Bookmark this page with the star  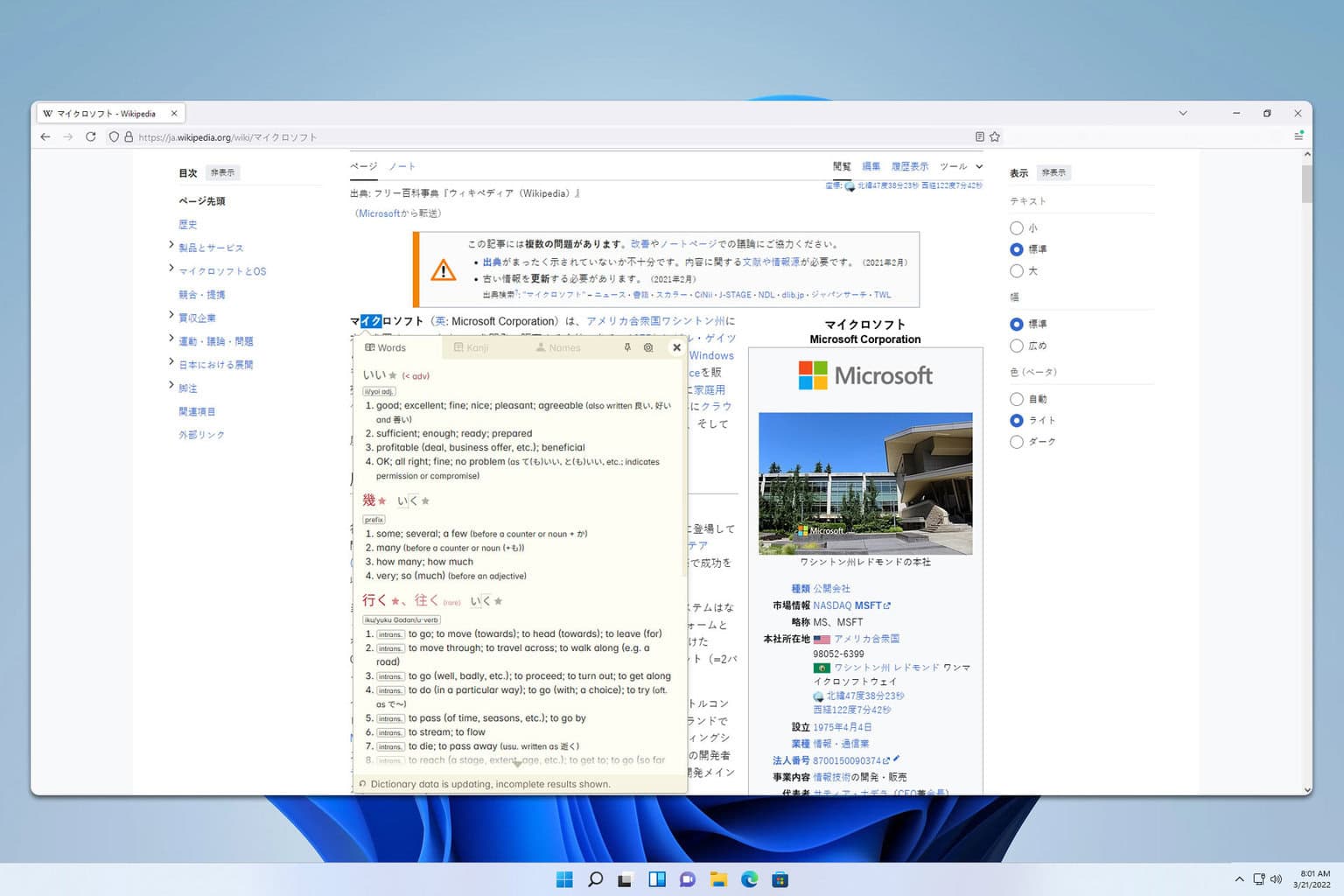[995, 136]
